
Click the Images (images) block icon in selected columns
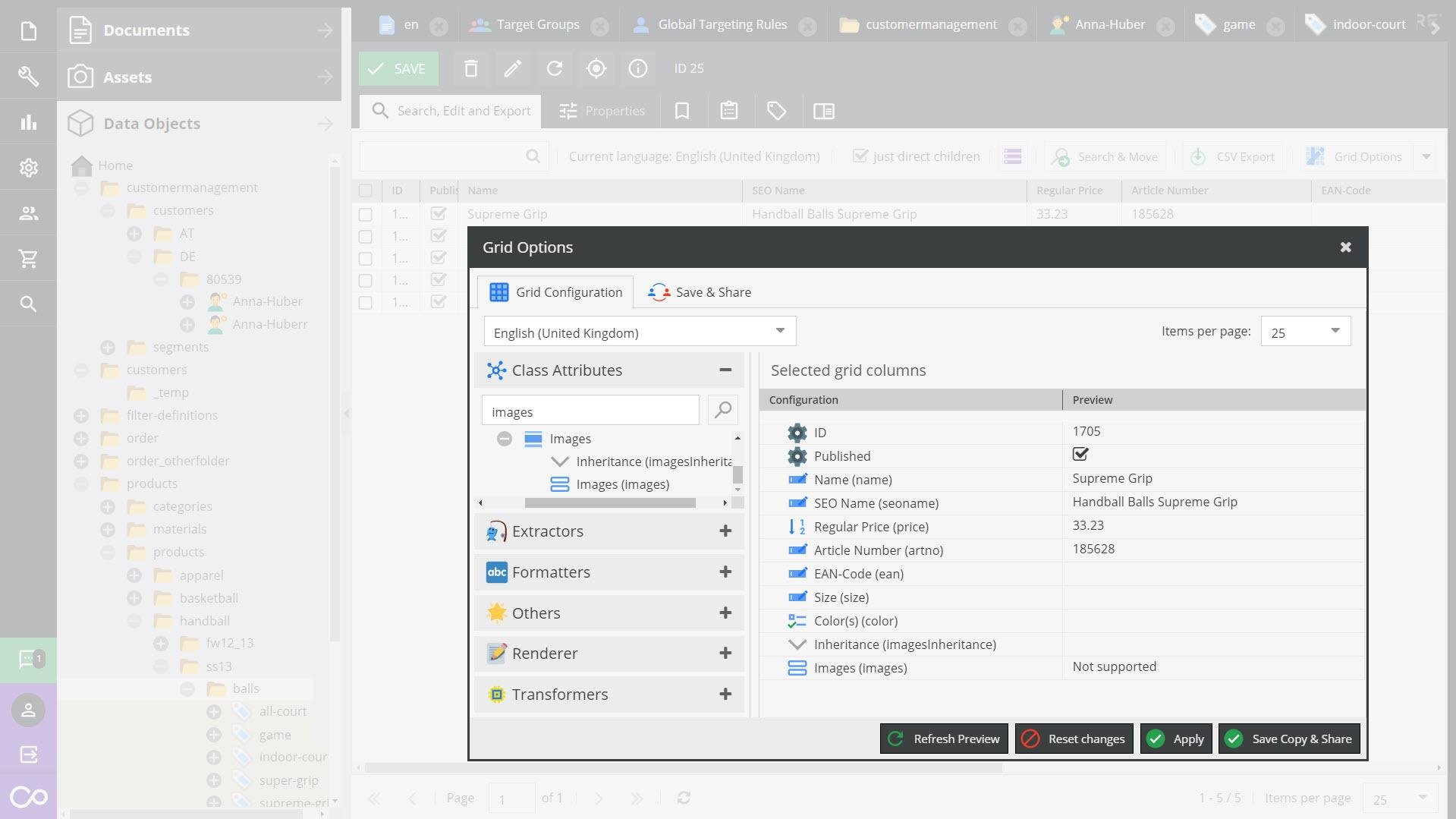(797, 668)
